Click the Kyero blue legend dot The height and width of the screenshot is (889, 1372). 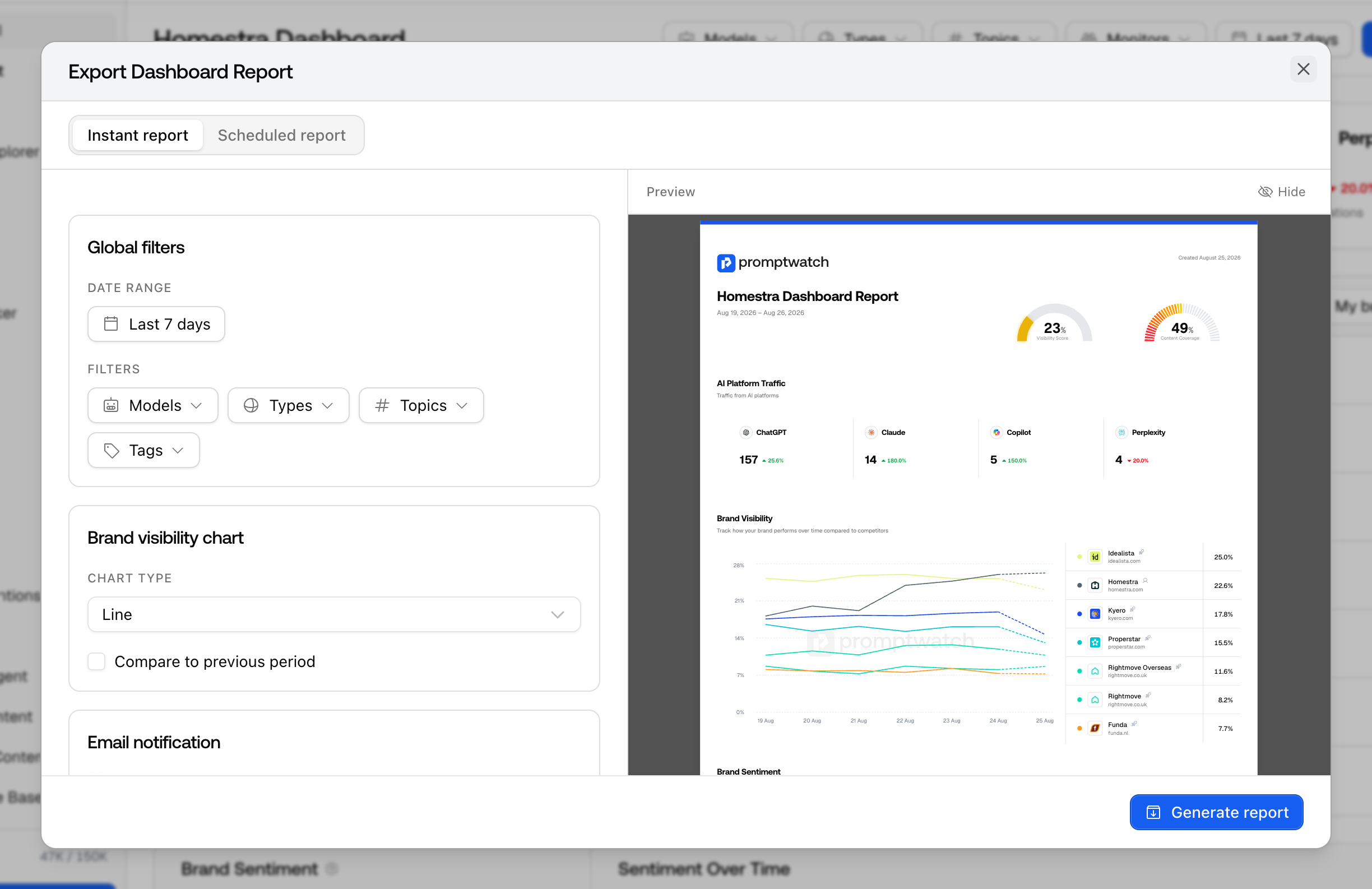click(x=1079, y=614)
